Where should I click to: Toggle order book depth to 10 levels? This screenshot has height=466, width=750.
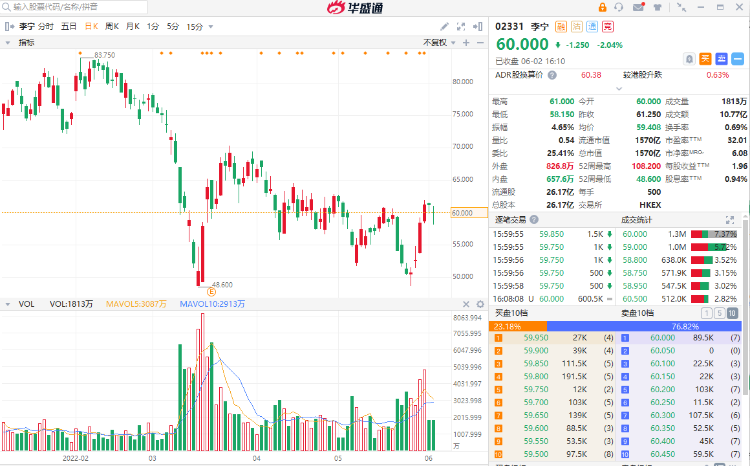point(733,313)
